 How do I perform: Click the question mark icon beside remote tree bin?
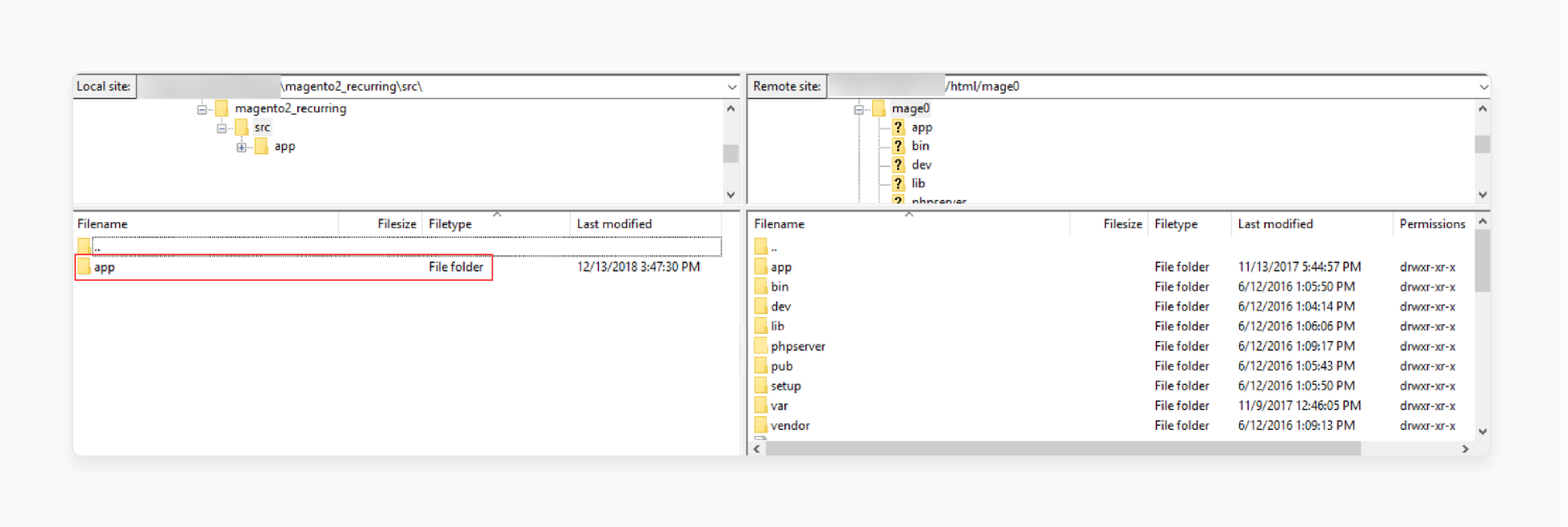[898, 145]
